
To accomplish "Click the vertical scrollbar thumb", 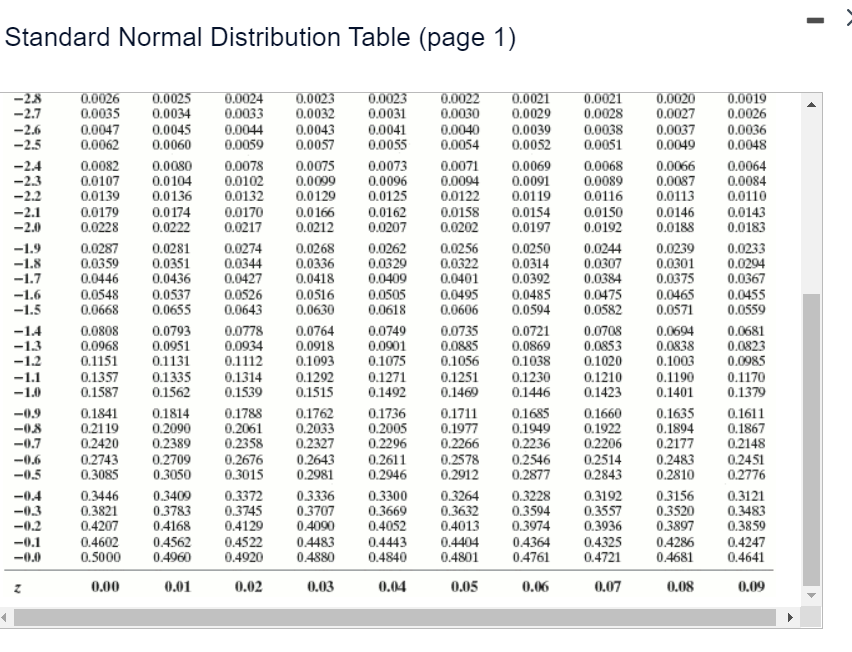I will [x=811, y=440].
